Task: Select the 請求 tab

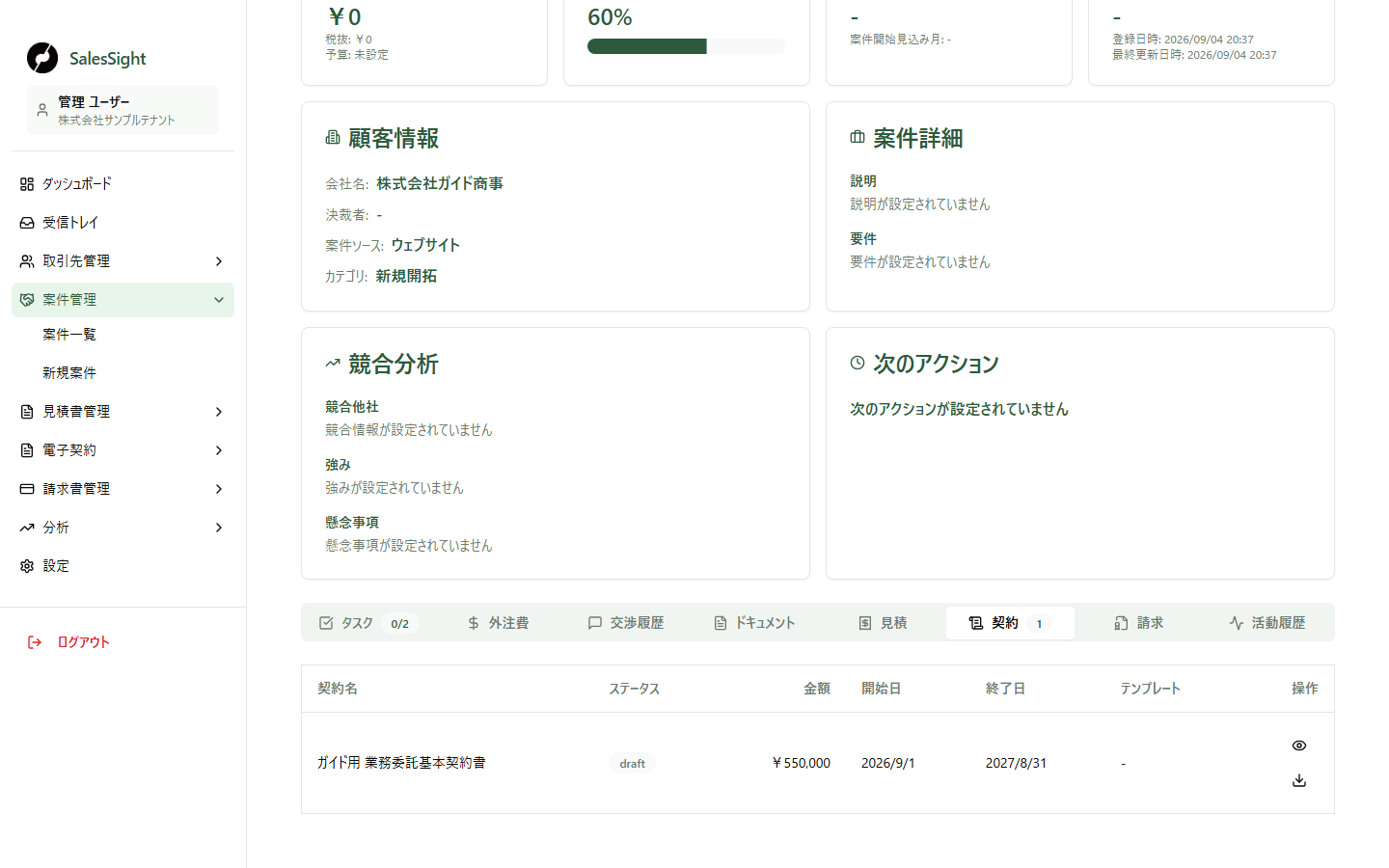Action: (x=1139, y=623)
